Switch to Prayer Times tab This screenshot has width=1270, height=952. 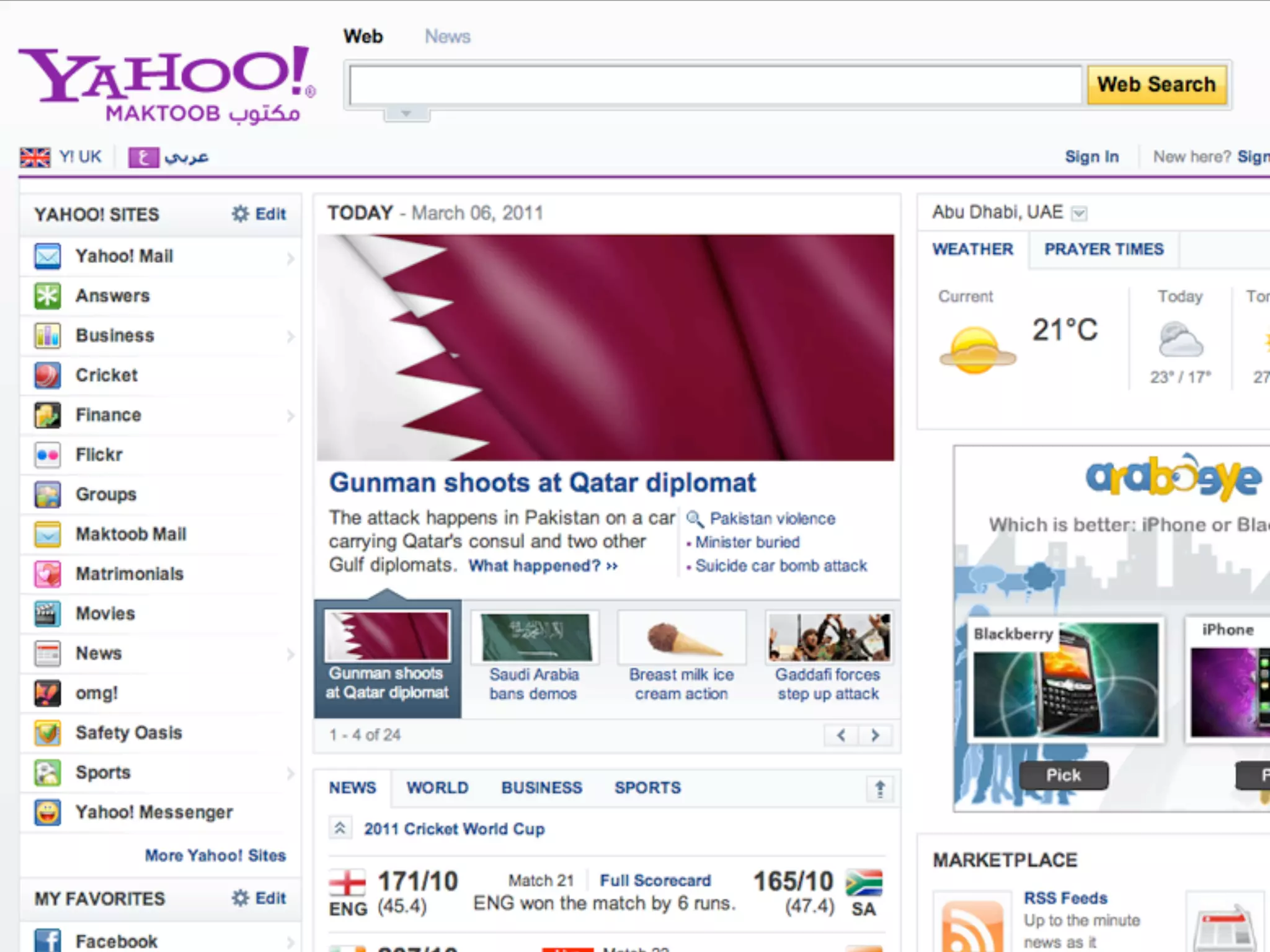coord(1104,249)
